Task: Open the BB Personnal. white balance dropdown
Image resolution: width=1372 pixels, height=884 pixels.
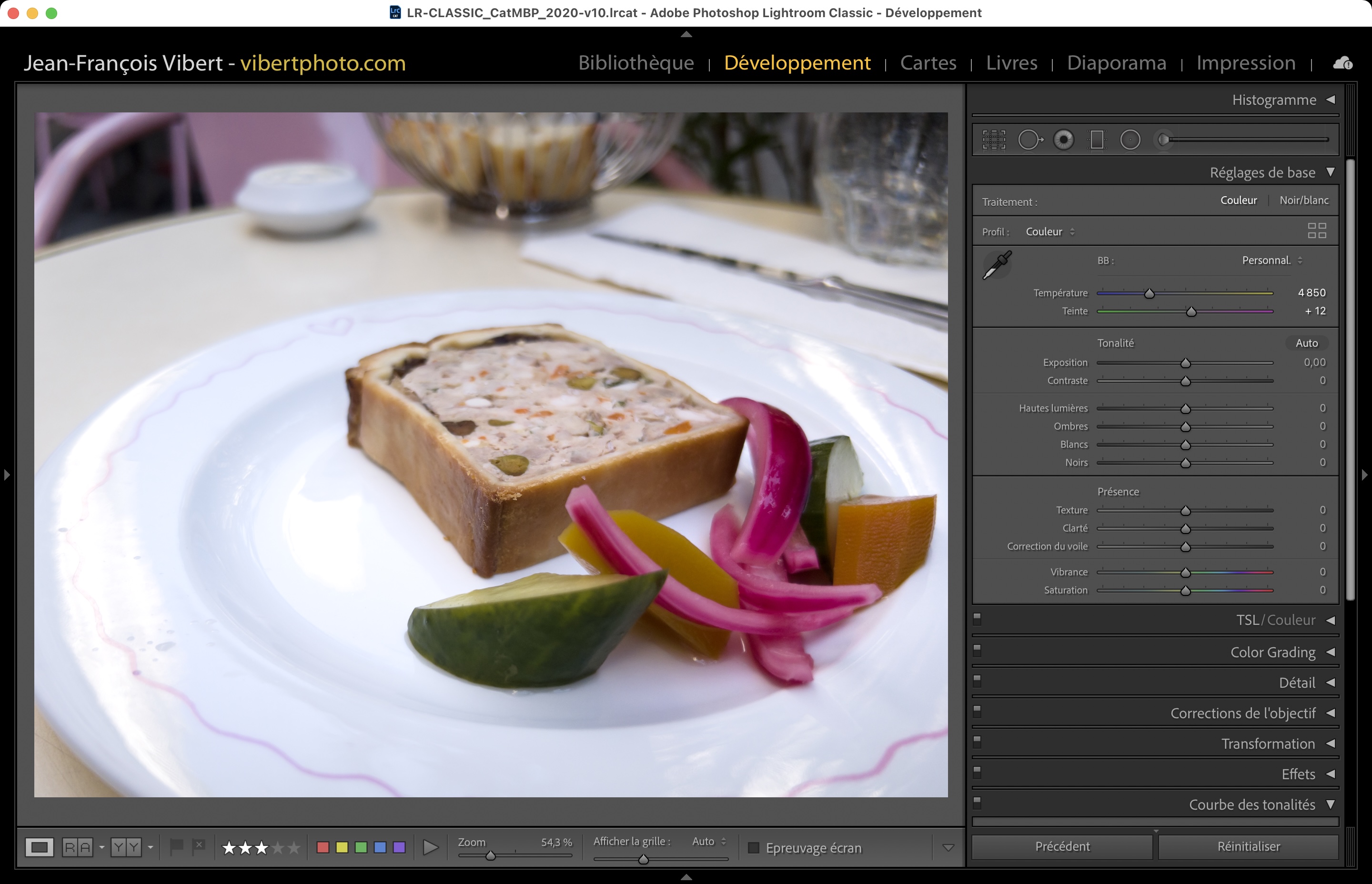Action: [x=1271, y=261]
